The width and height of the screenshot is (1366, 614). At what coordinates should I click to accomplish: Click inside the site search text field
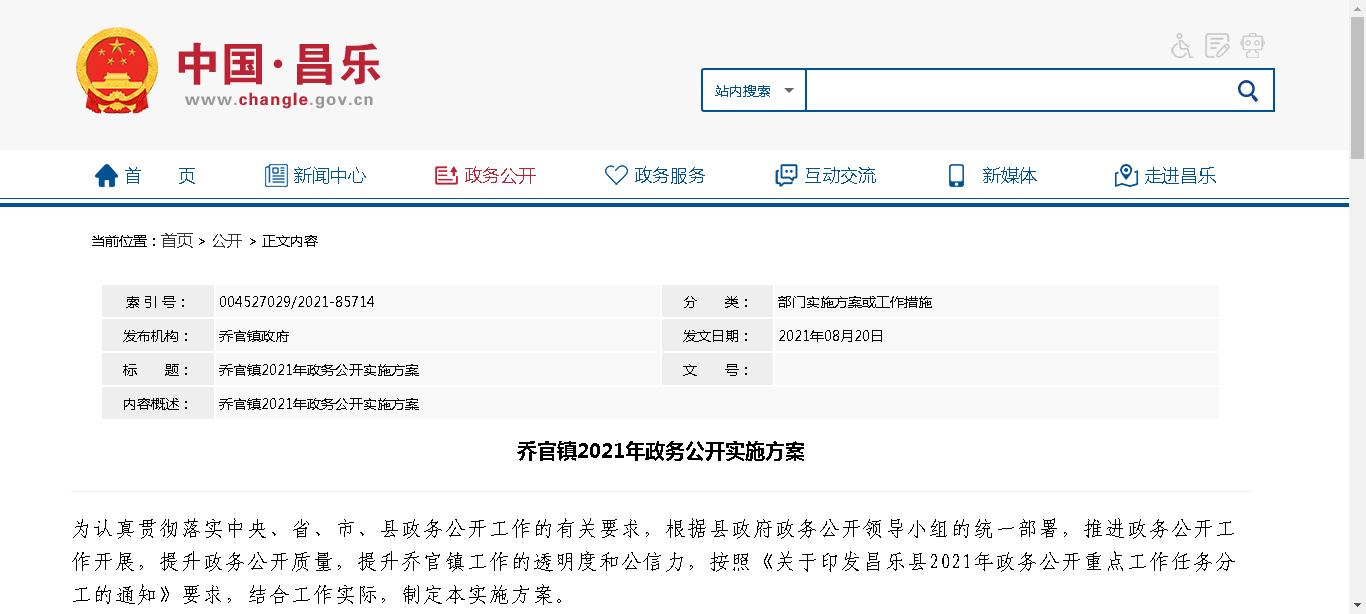point(1015,91)
